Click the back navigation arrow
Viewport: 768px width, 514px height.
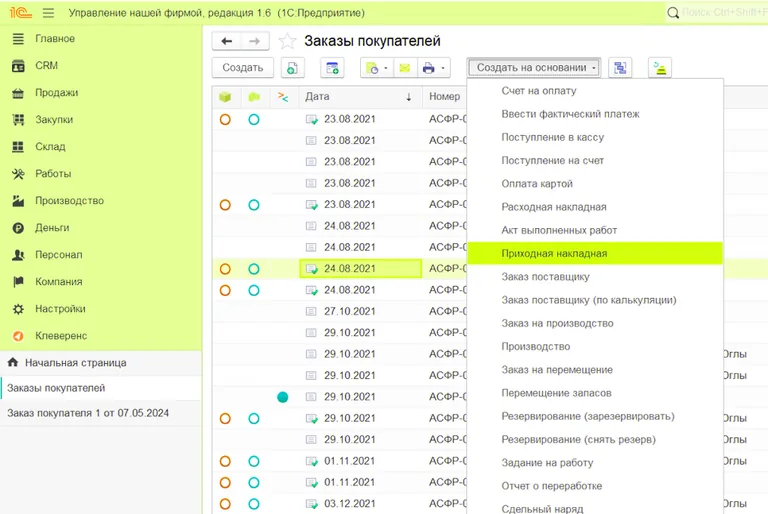pyautogui.click(x=227, y=41)
